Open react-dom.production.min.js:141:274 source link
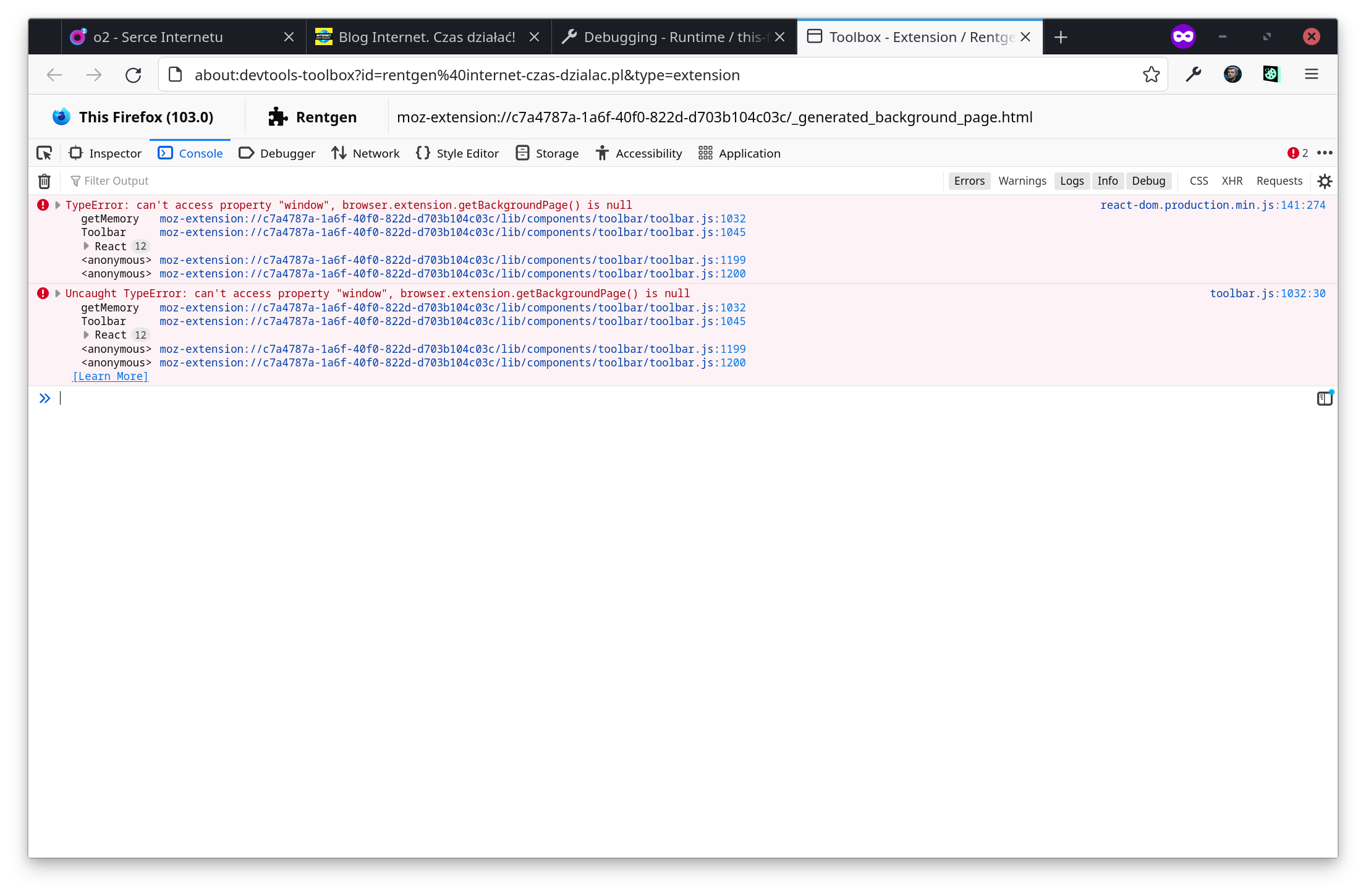1366x896 pixels. coord(1213,205)
